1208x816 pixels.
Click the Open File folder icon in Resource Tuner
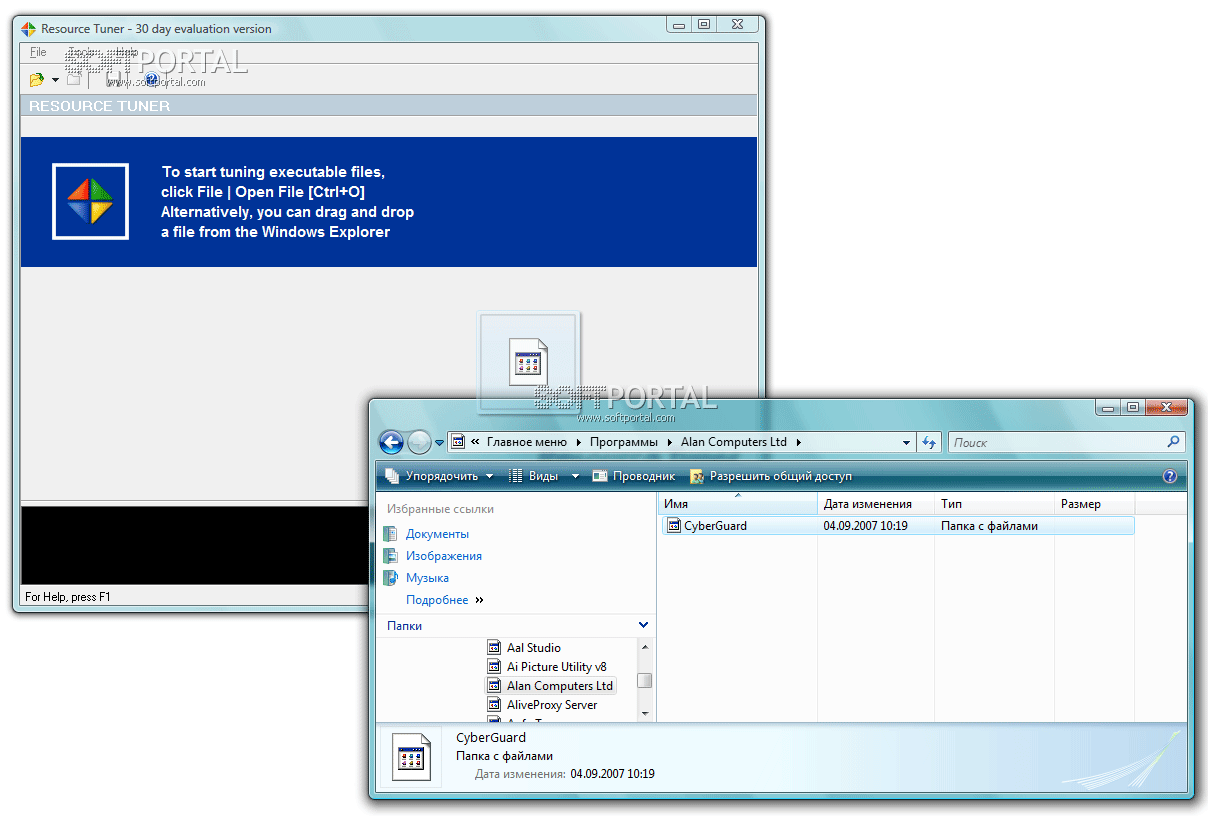[x=36, y=80]
